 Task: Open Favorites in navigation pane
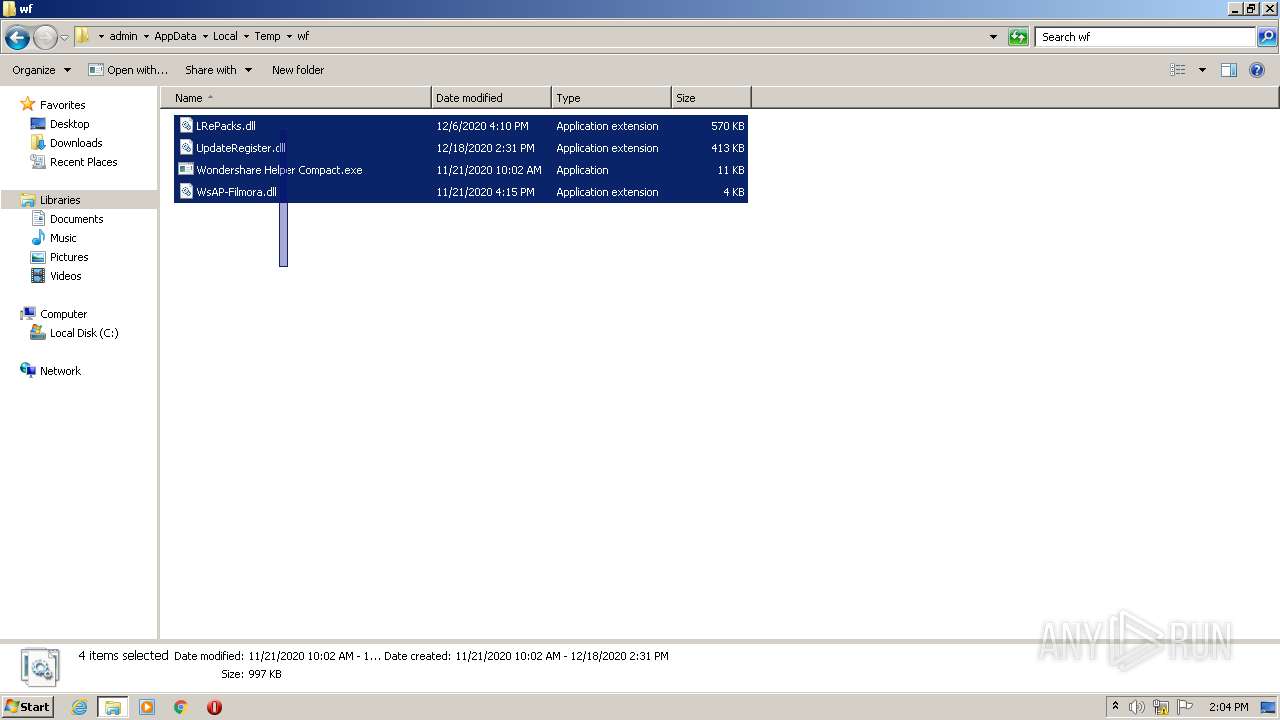tap(62, 105)
